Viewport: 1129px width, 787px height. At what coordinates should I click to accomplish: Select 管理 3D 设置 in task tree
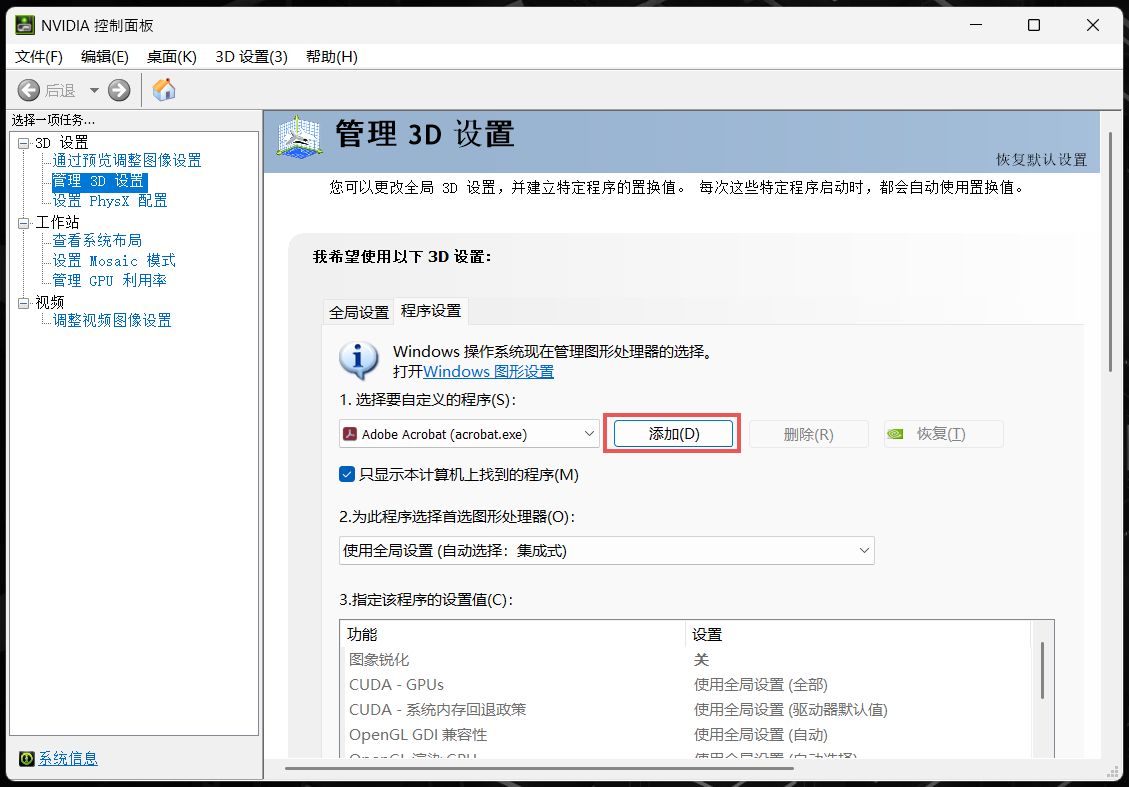pos(99,181)
